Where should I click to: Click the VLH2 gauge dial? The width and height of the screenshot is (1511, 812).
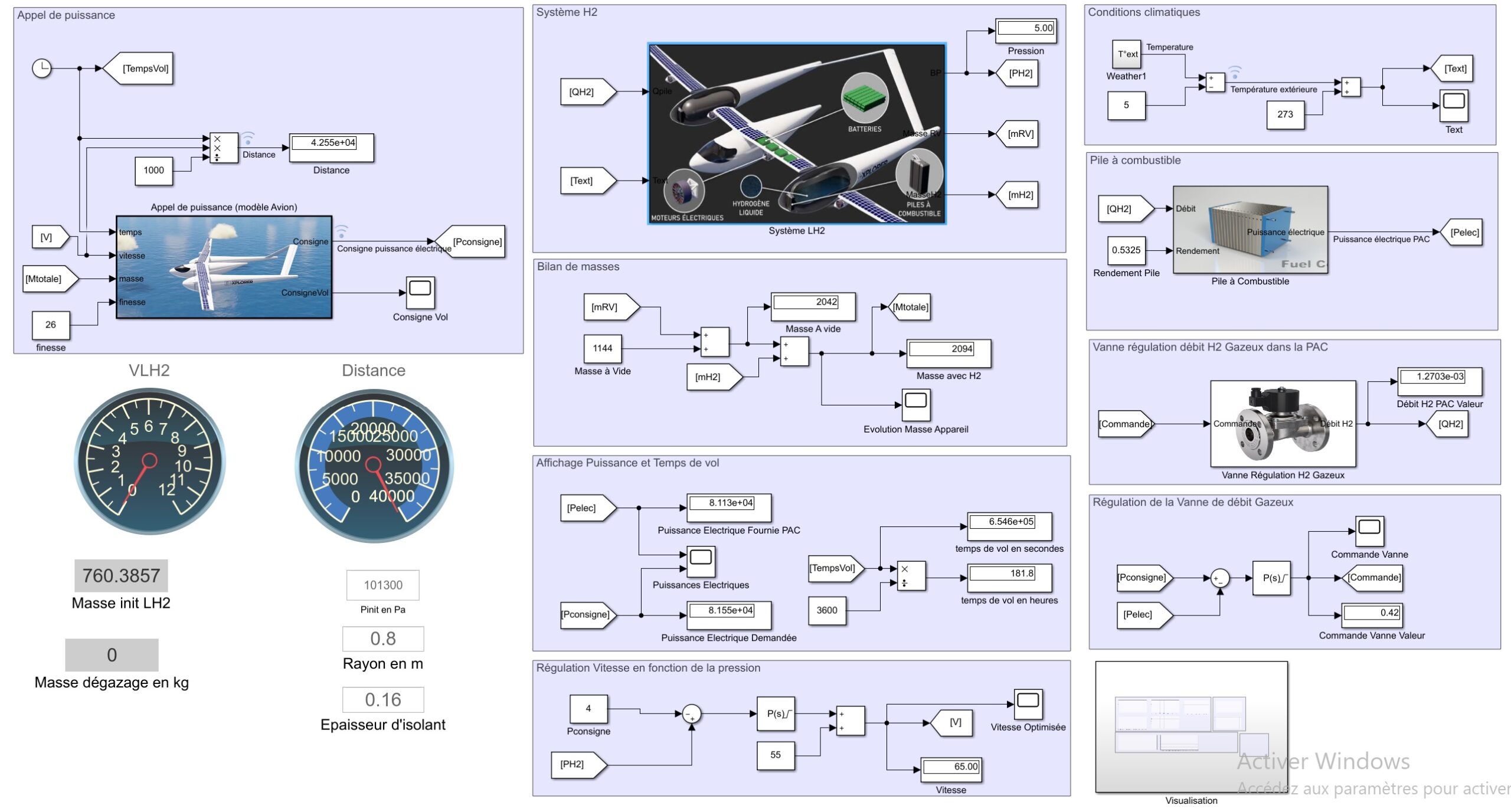(149, 461)
